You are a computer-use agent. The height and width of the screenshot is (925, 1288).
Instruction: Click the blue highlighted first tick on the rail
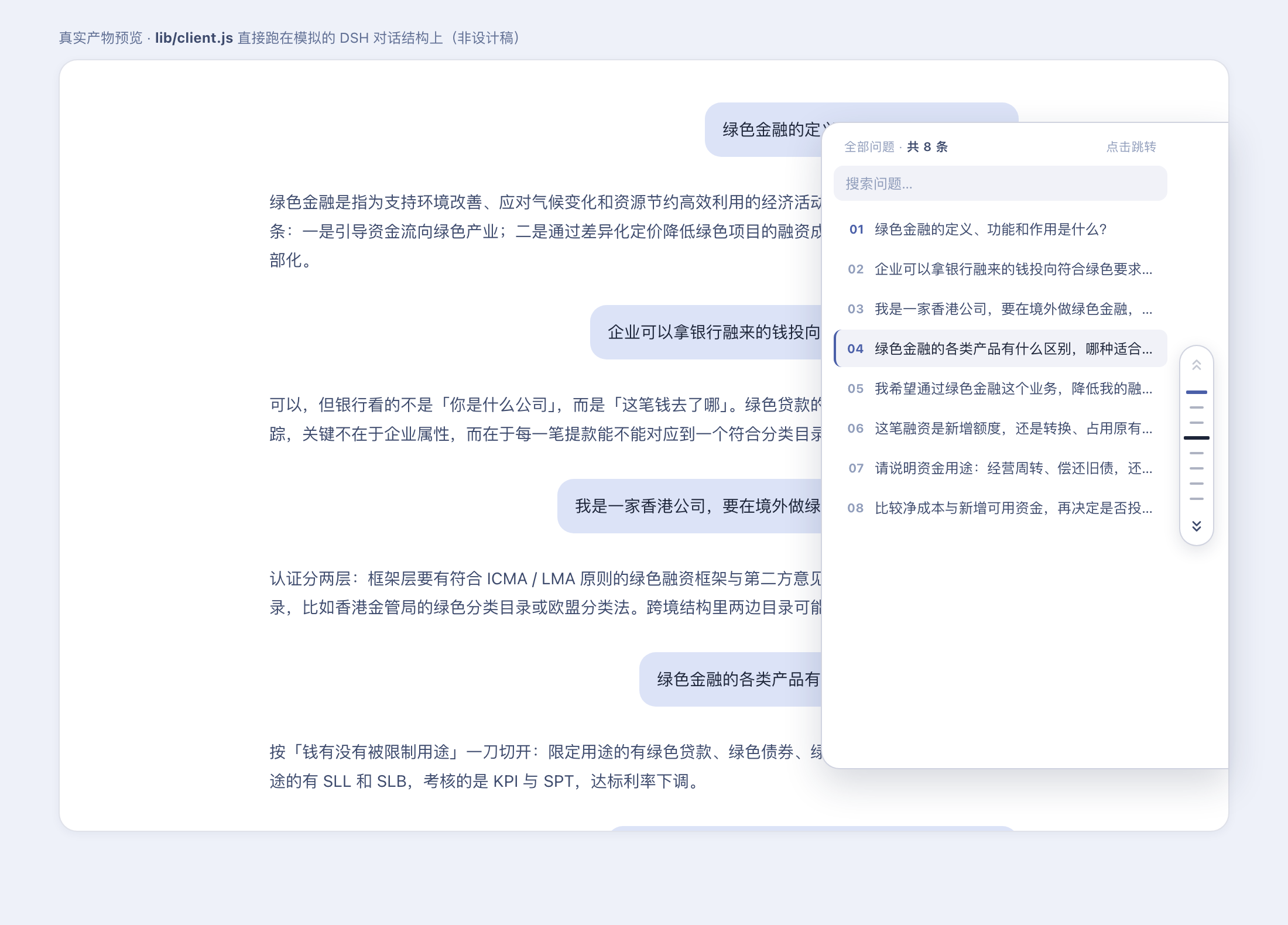[1197, 392]
